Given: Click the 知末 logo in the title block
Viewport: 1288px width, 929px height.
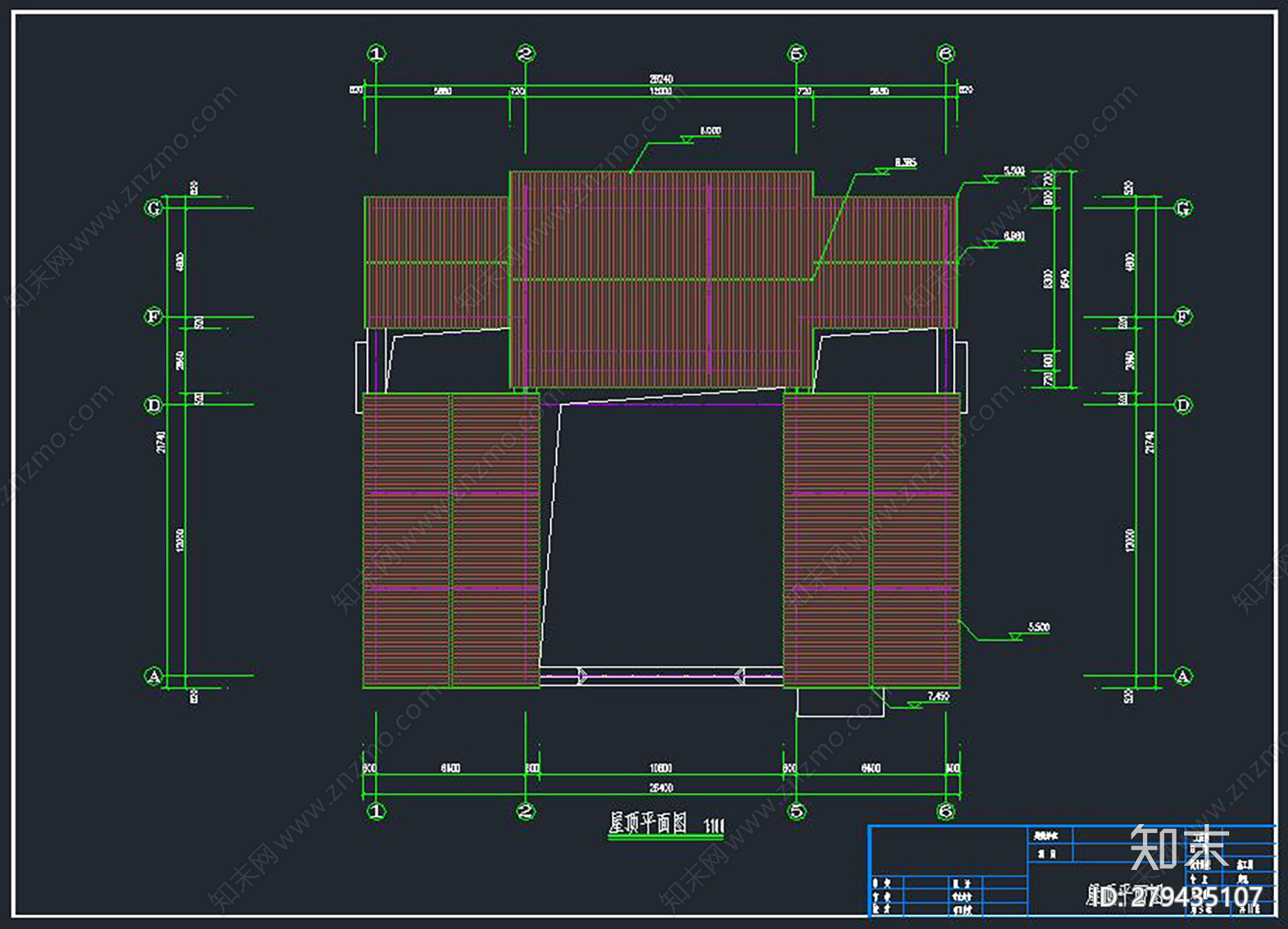Looking at the screenshot, I should pyautogui.click(x=1180, y=846).
